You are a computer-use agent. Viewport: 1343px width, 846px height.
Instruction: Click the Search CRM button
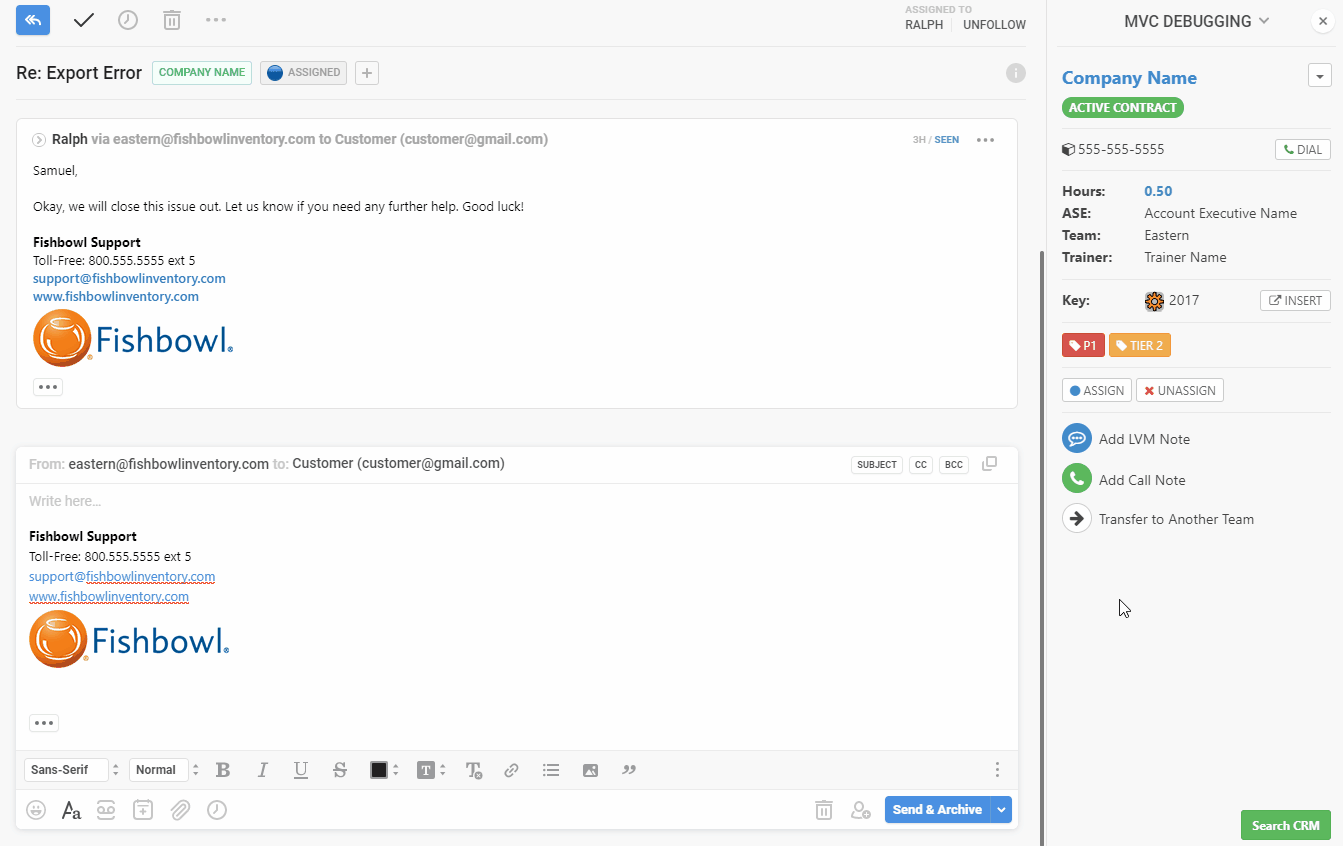click(x=1285, y=825)
